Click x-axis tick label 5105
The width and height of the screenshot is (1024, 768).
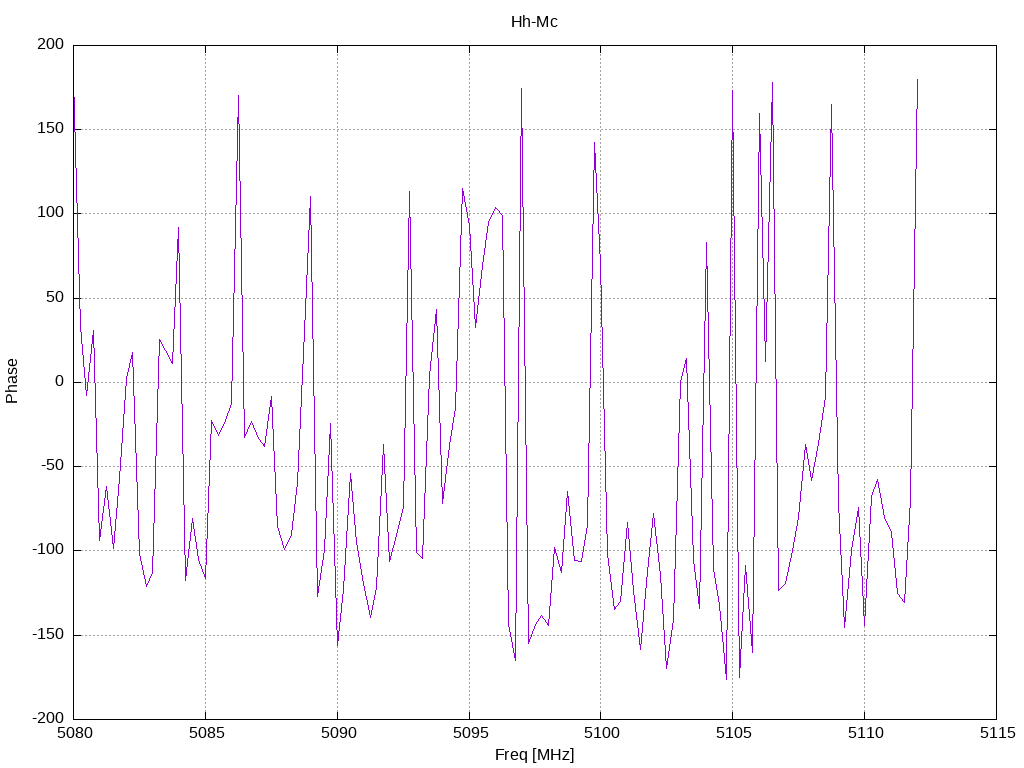coord(733,733)
